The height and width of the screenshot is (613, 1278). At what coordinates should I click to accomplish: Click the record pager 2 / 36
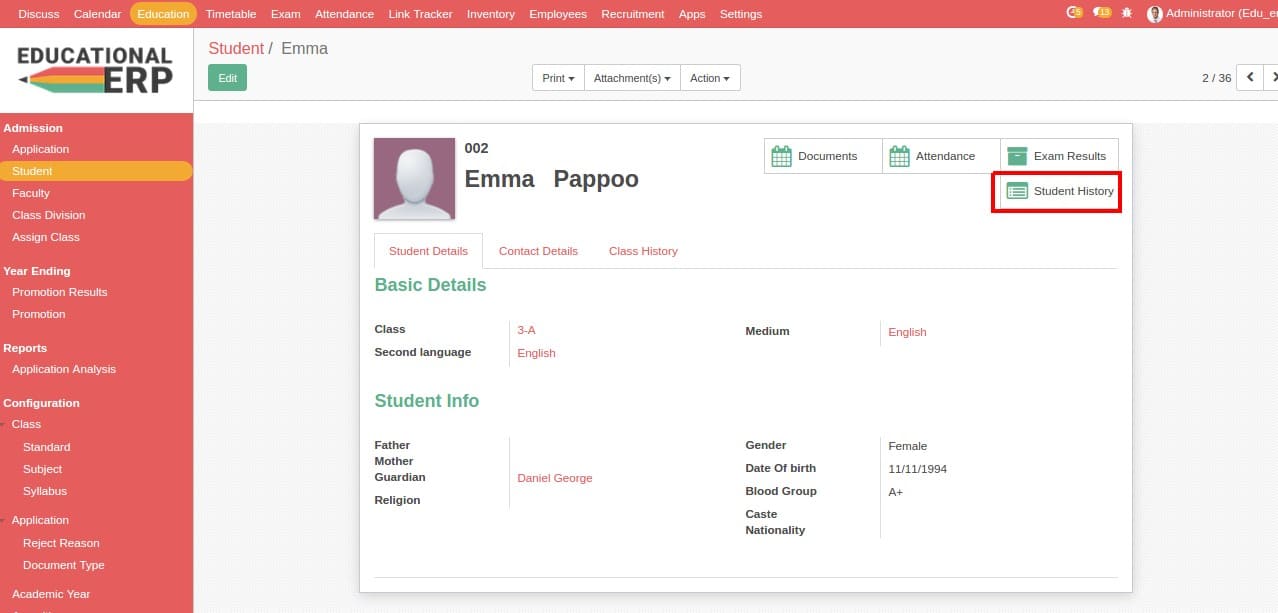1217,78
